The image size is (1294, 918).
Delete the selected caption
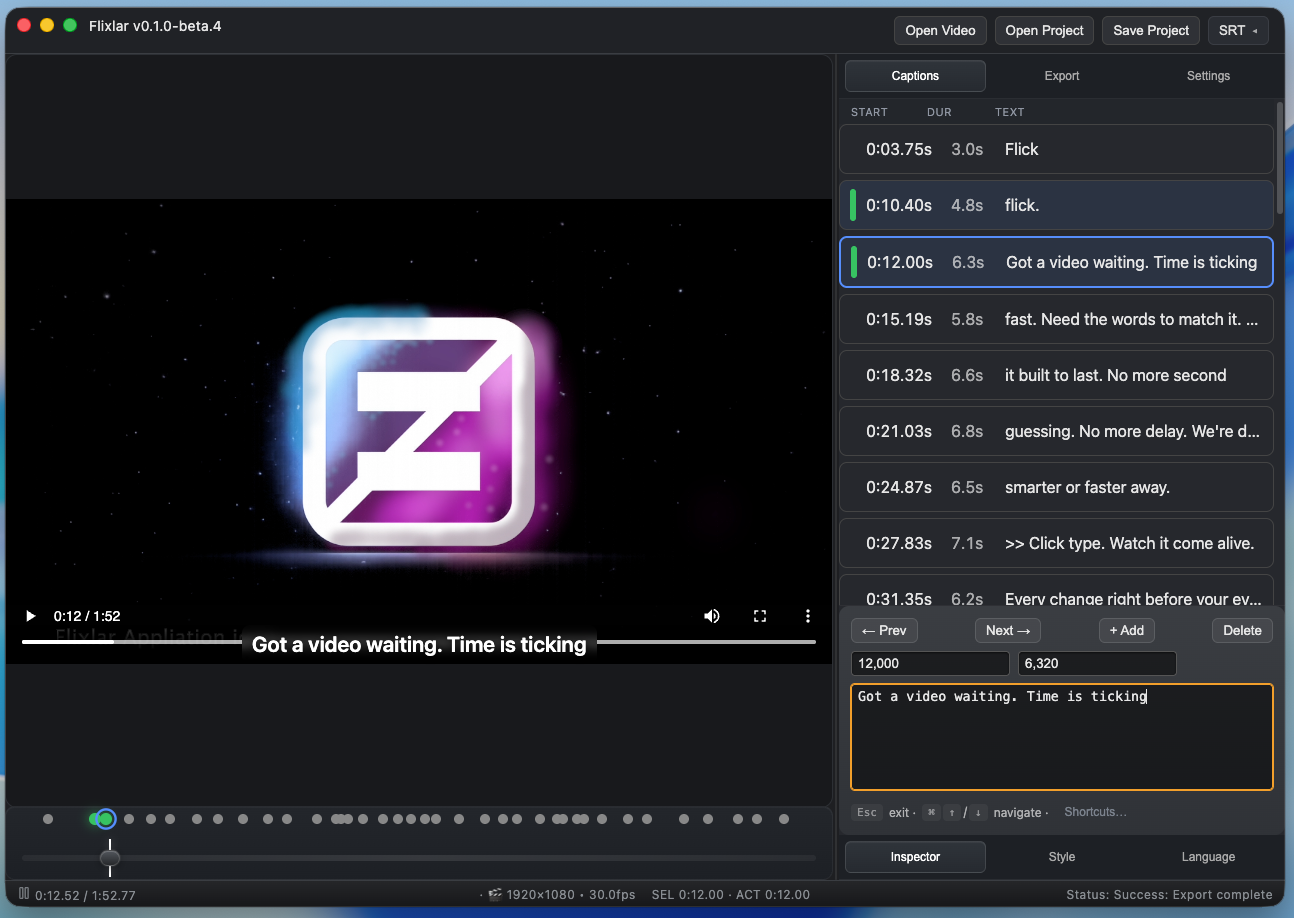tap(1242, 630)
